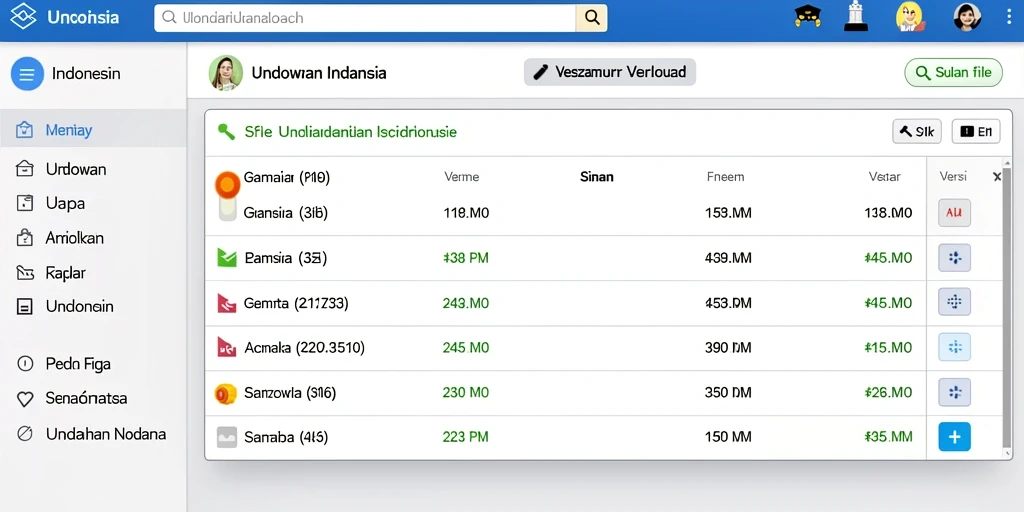
Task: Click the red AU button in Gansiia row
Action: click(x=954, y=213)
